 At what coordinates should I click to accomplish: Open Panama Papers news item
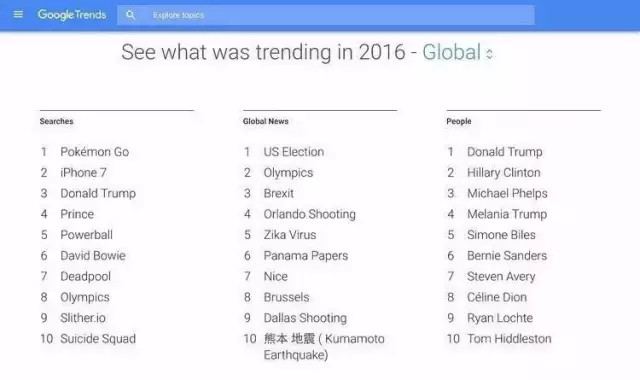306,256
